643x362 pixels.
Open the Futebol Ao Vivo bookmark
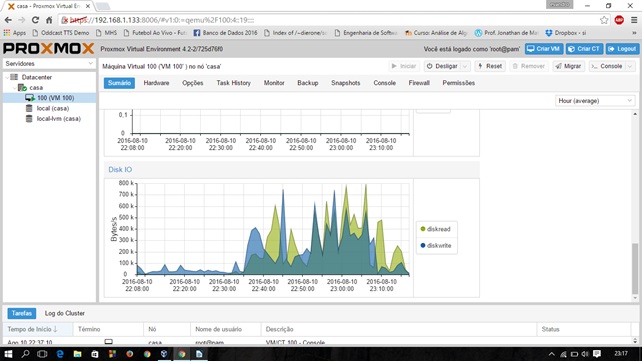tap(155, 33)
